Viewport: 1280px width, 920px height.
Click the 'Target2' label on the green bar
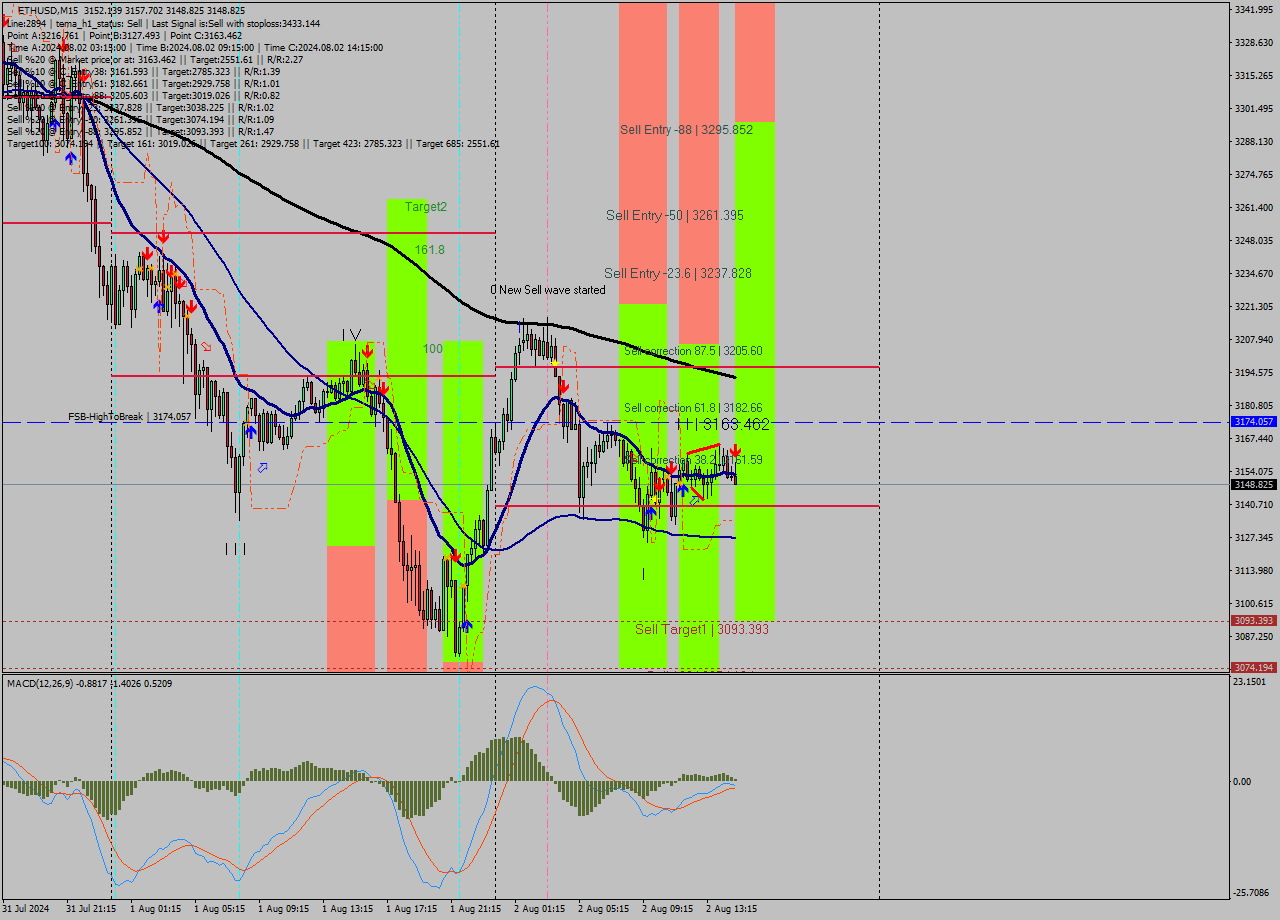[426, 207]
